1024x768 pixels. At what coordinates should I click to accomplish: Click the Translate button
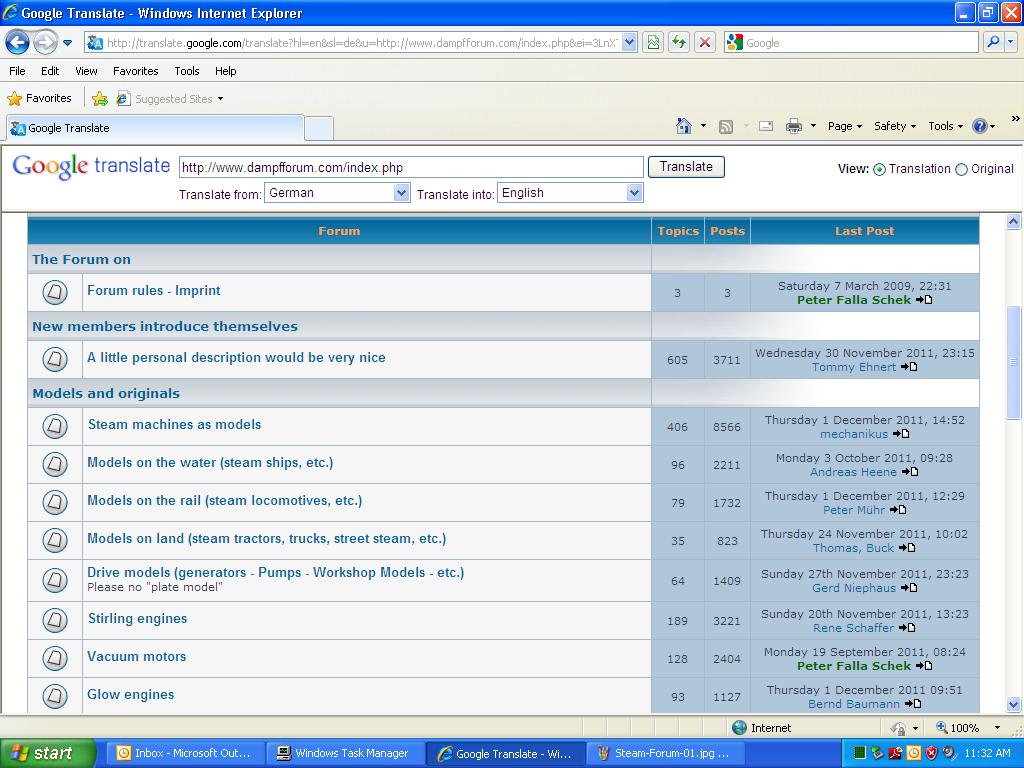(686, 167)
